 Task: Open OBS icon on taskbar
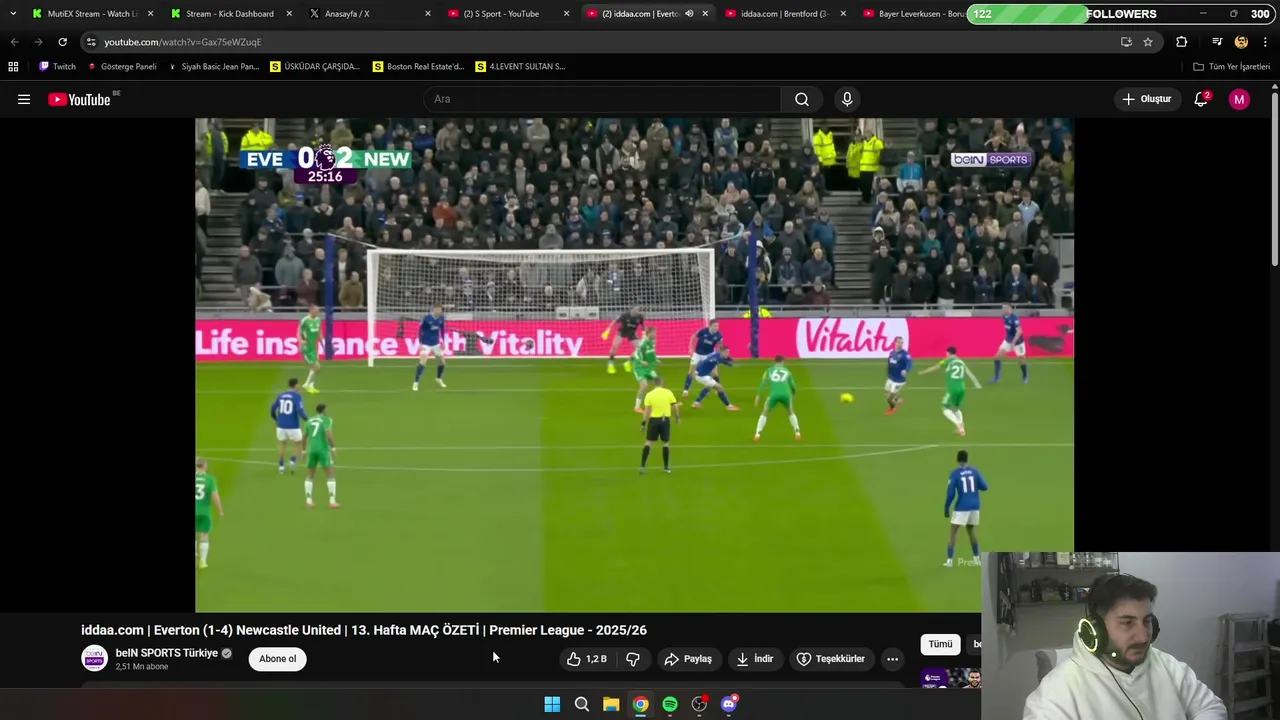point(699,704)
